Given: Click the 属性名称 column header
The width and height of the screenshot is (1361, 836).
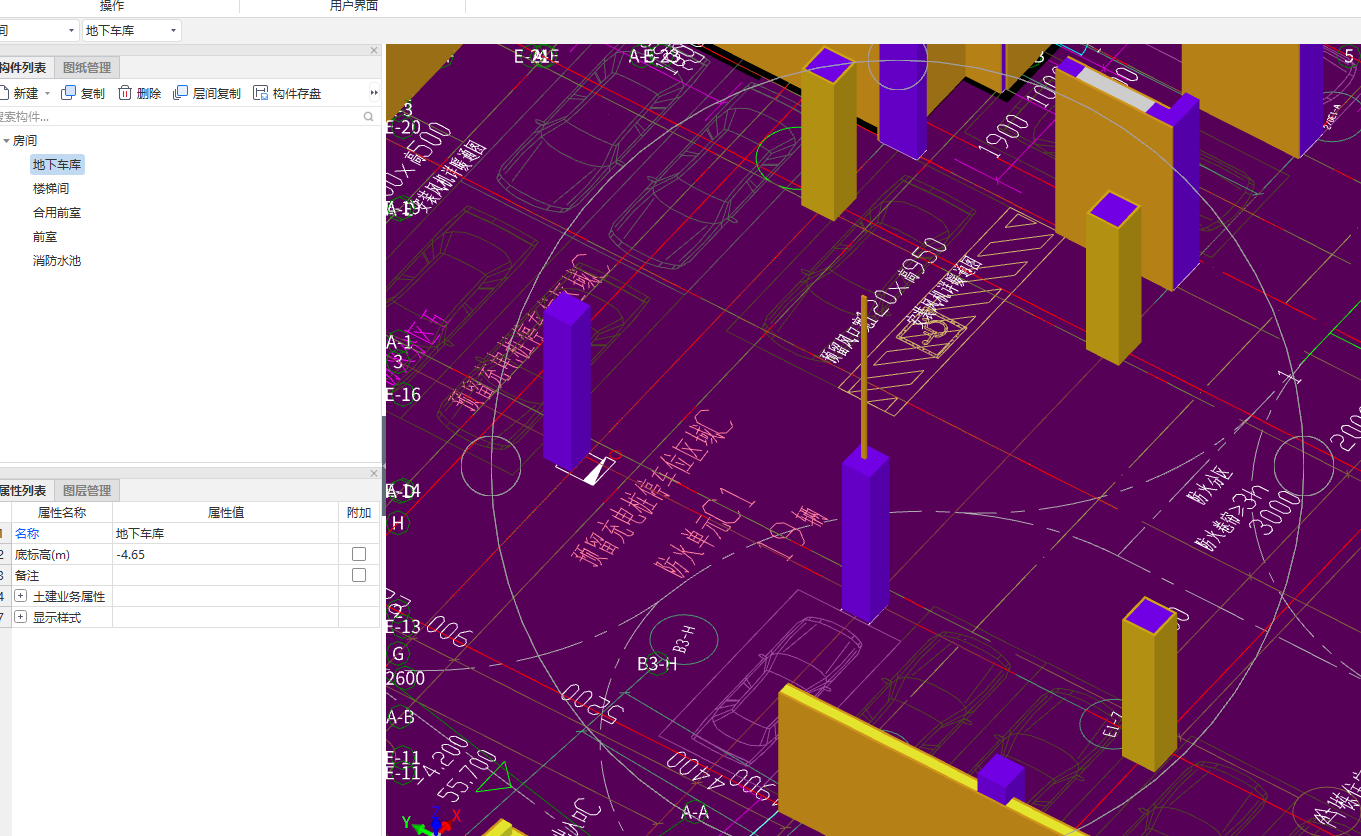Looking at the screenshot, I should click(x=62, y=512).
